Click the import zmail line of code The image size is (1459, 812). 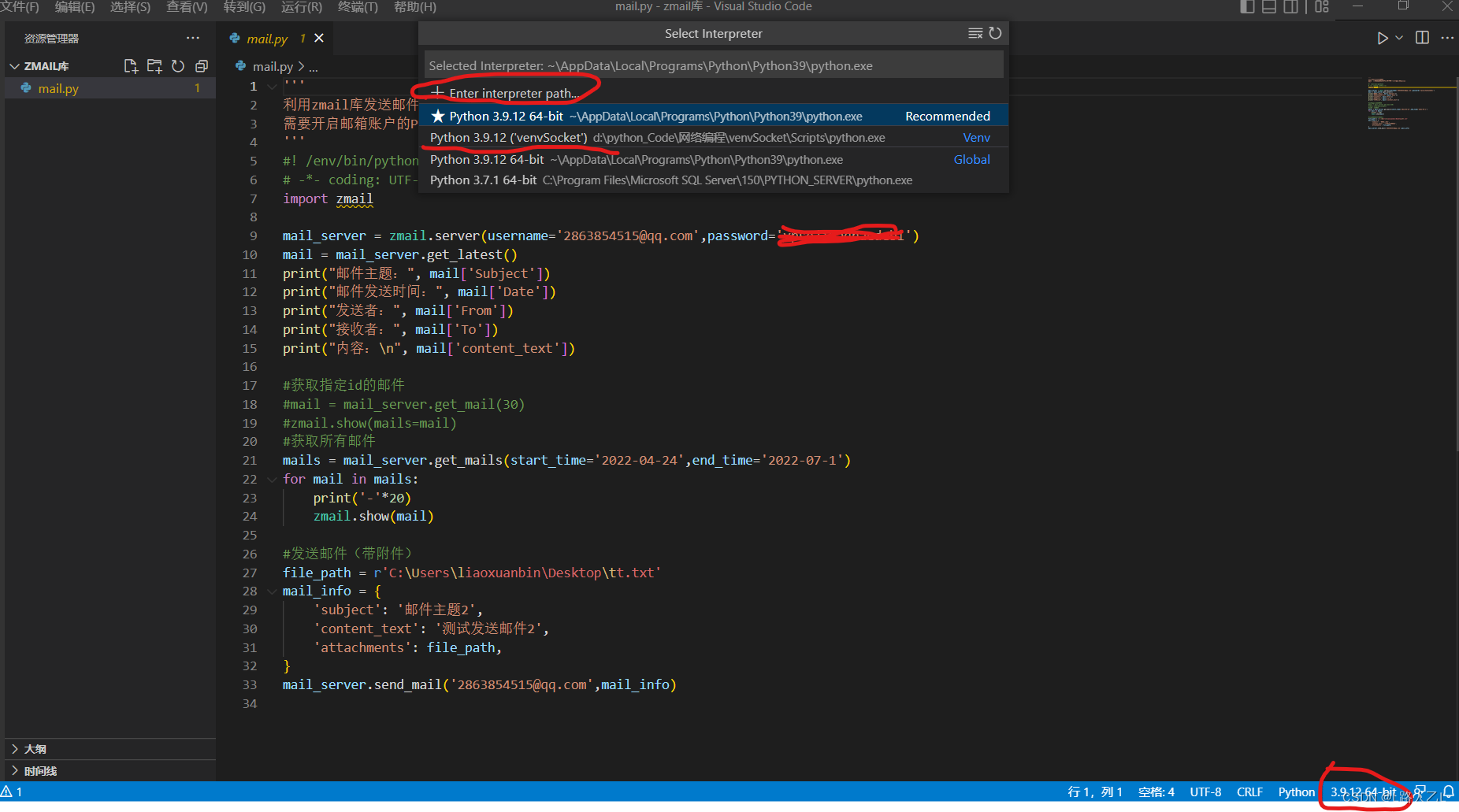click(x=328, y=198)
